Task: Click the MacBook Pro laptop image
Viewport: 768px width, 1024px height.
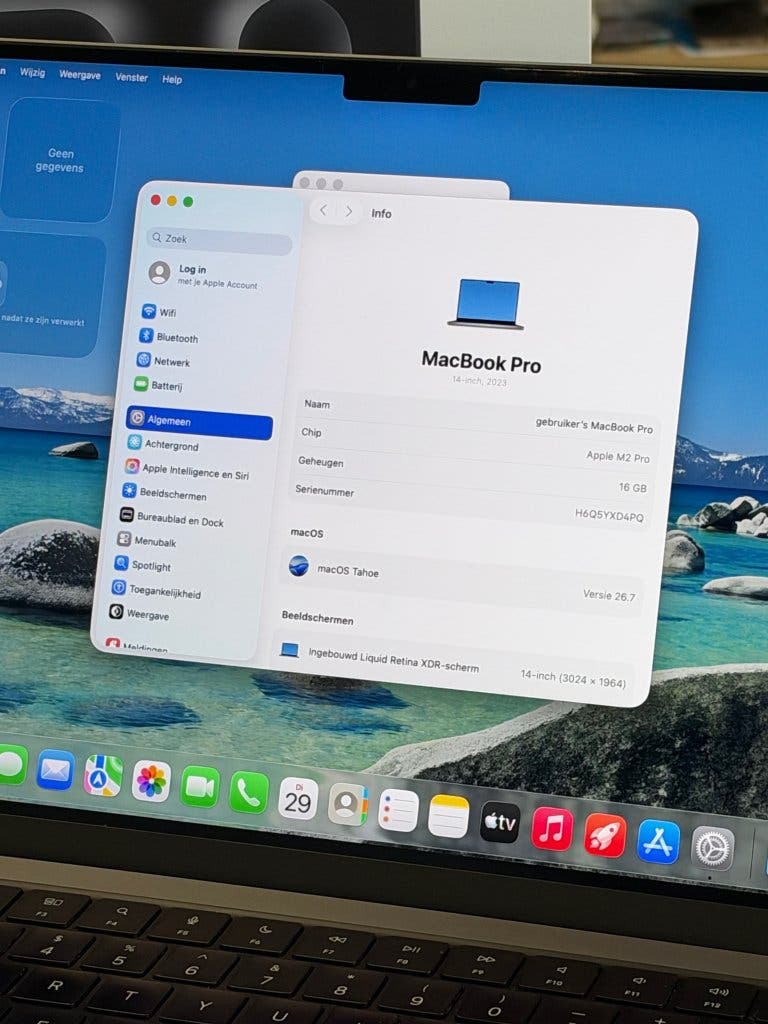Action: (487, 304)
